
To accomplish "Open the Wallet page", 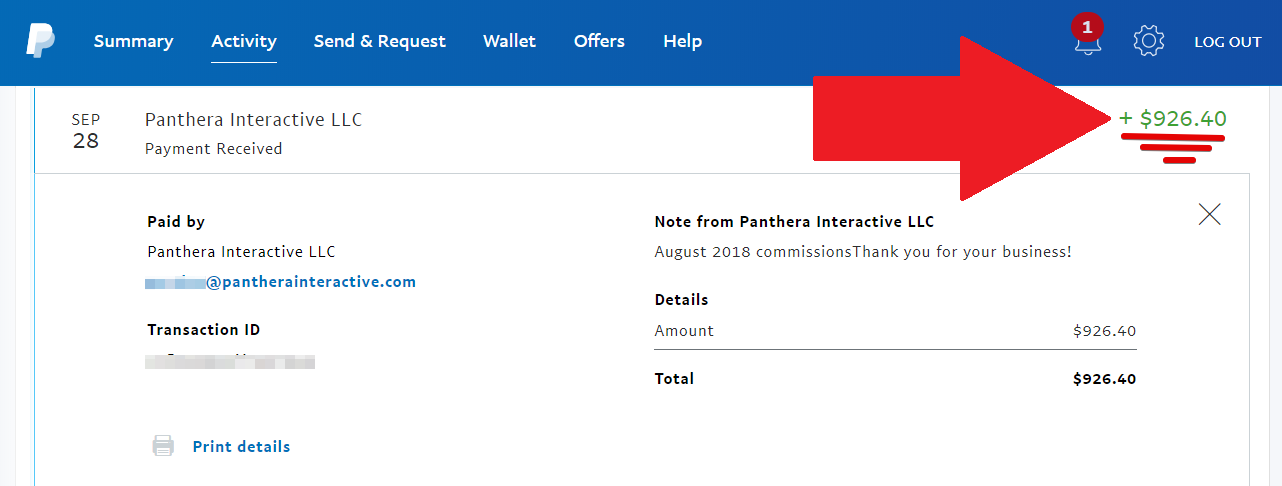I will click(509, 41).
